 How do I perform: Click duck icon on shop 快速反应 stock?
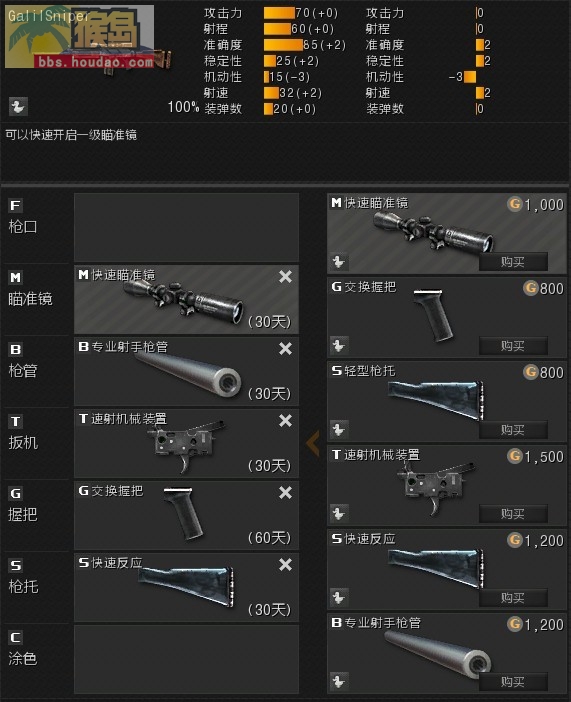339,598
